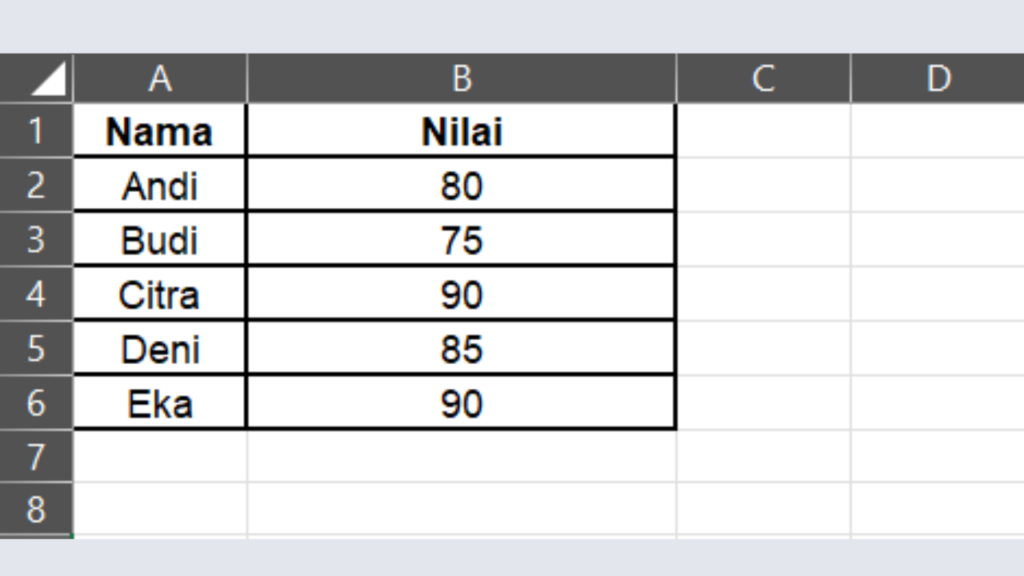
Task: Select row 2 header
Action: pyautogui.click(x=36, y=185)
